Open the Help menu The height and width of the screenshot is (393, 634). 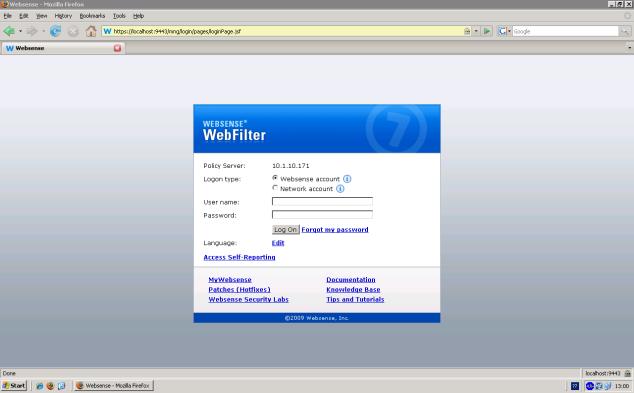click(138, 16)
